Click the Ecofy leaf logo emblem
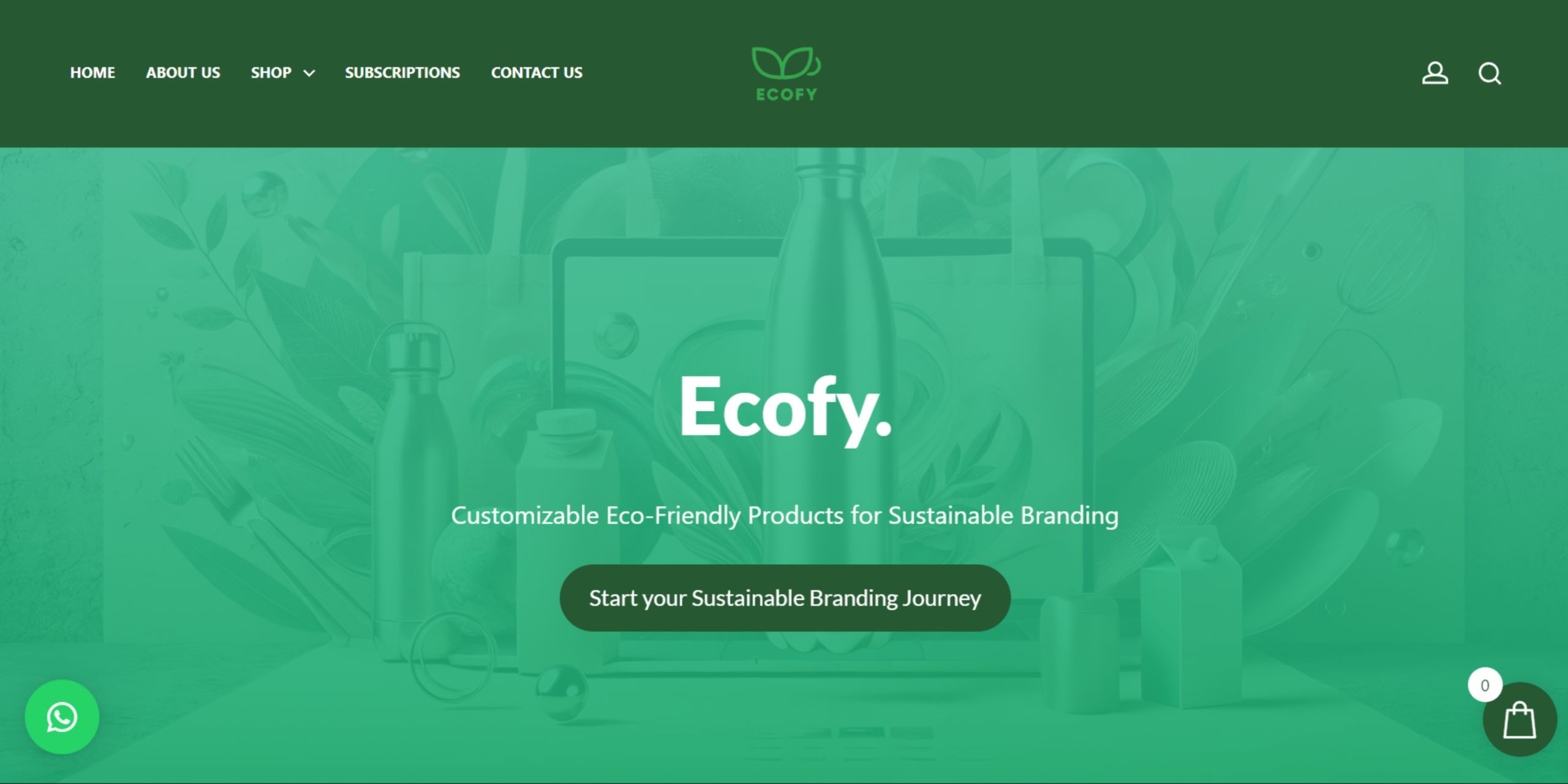Image resolution: width=1568 pixels, height=784 pixels. [786, 63]
